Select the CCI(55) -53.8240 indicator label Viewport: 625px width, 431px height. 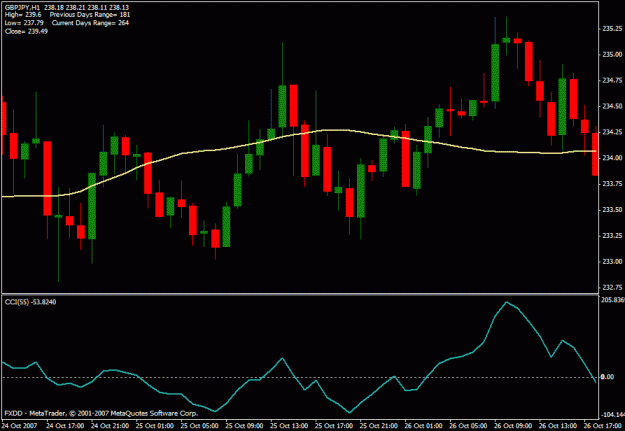(x=30, y=302)
